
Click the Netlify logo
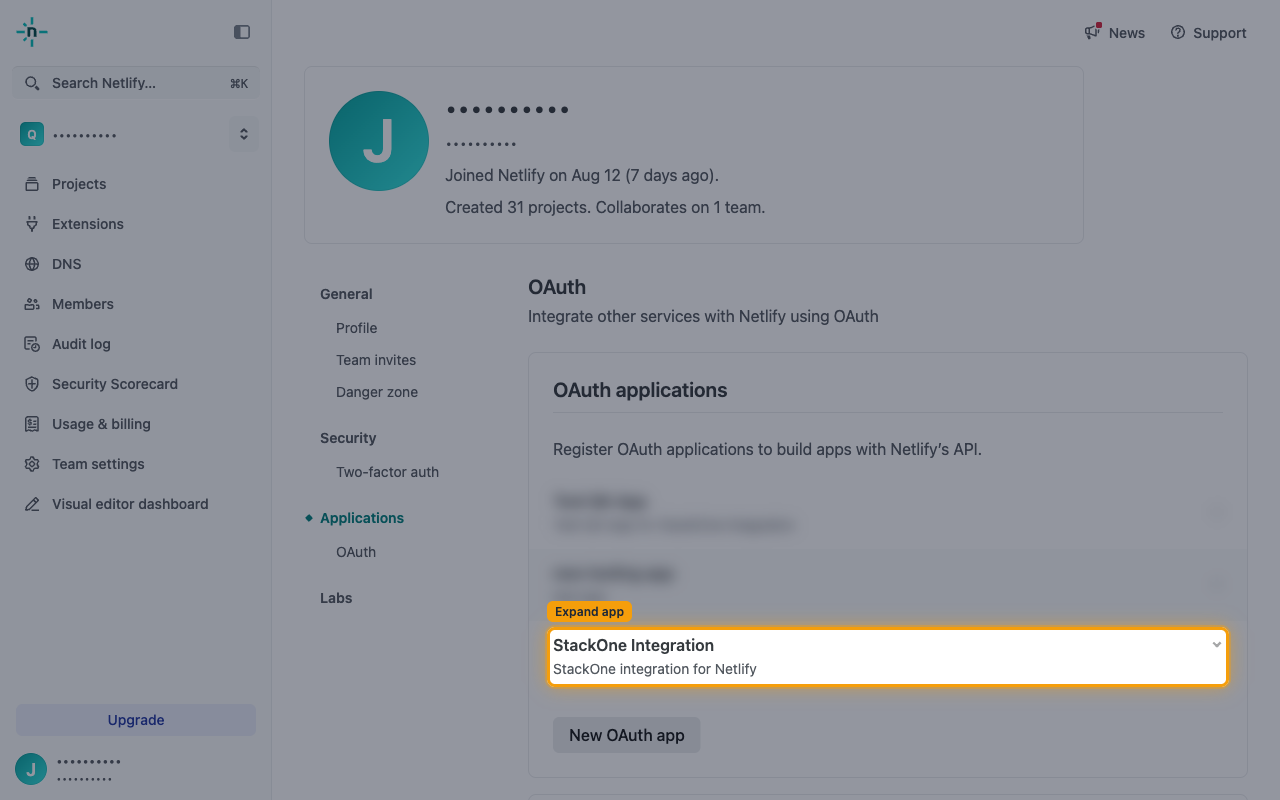tap(32, 32)
